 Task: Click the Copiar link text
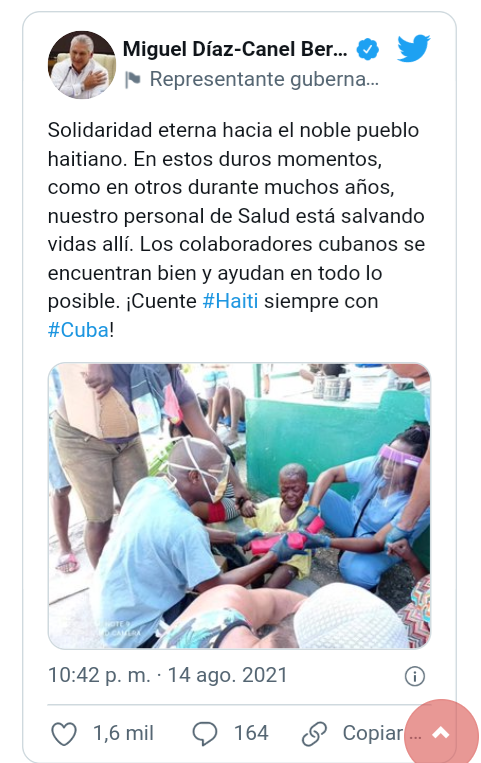tap(373, 733)
